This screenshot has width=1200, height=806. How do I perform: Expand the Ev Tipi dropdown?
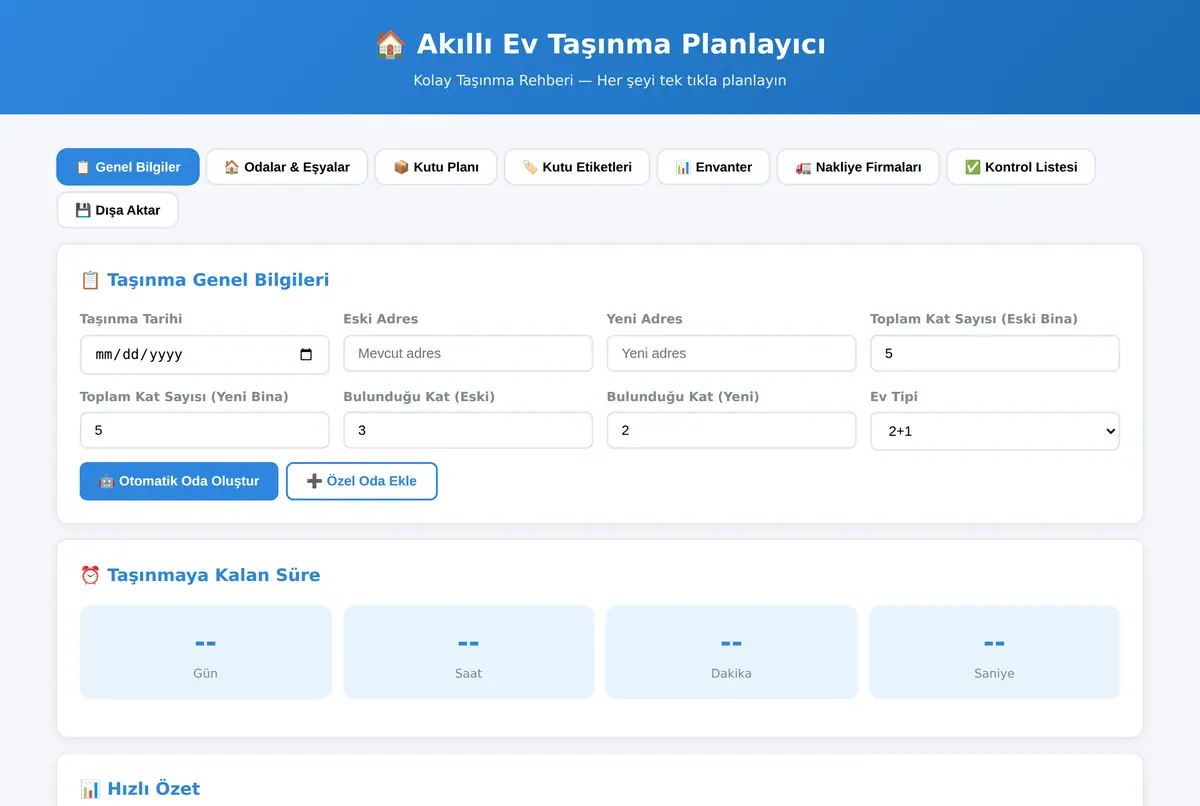(x=995, y=431)
